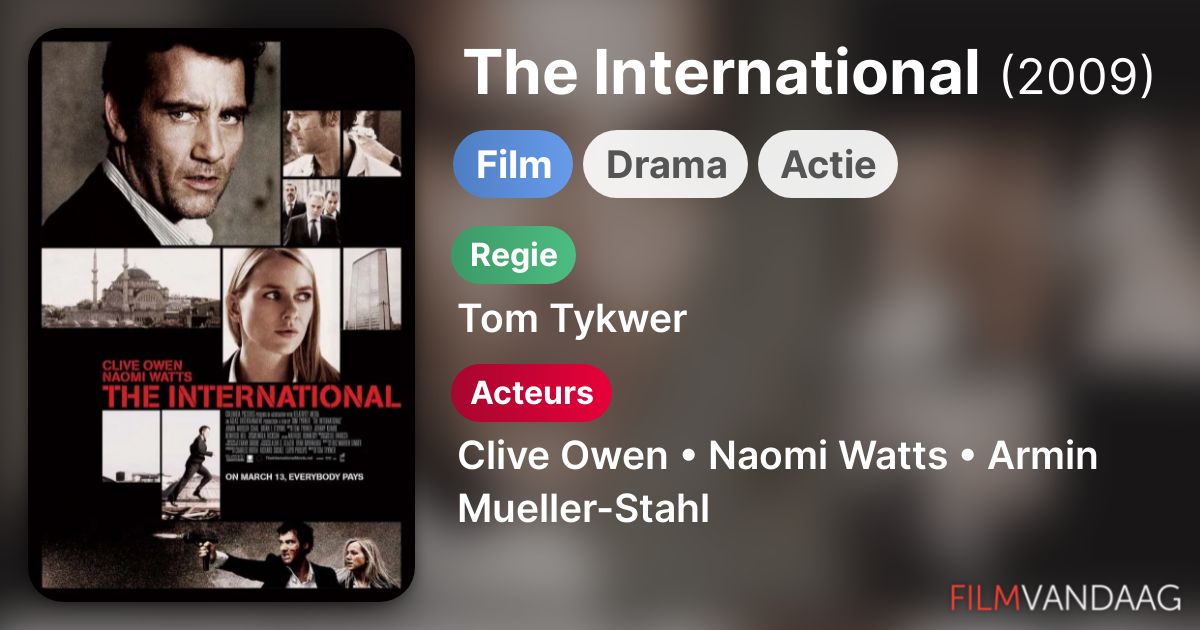Click the mosque skyline image on poster
Viewport: 1200px width, 630px height.
130,288
